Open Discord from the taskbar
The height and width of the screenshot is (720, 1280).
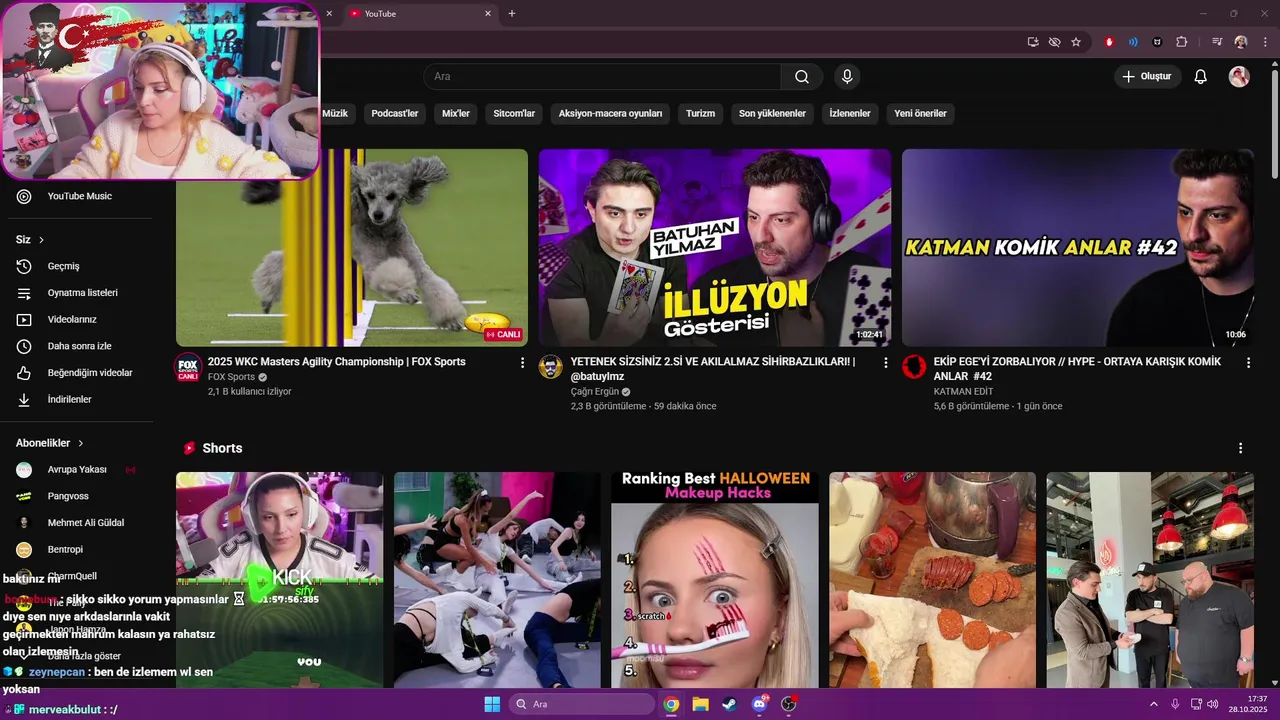[x=759, y=704]
